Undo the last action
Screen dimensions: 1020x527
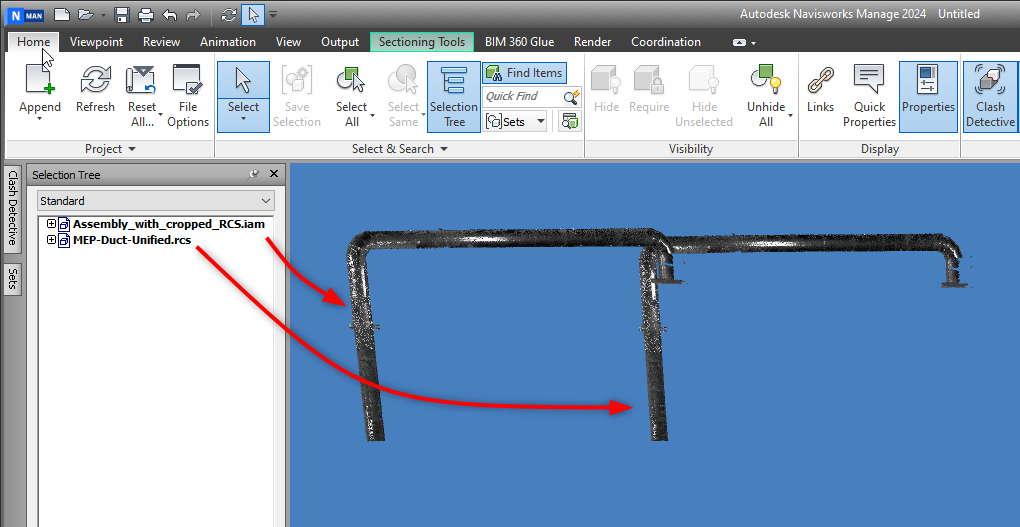(169, 14)
